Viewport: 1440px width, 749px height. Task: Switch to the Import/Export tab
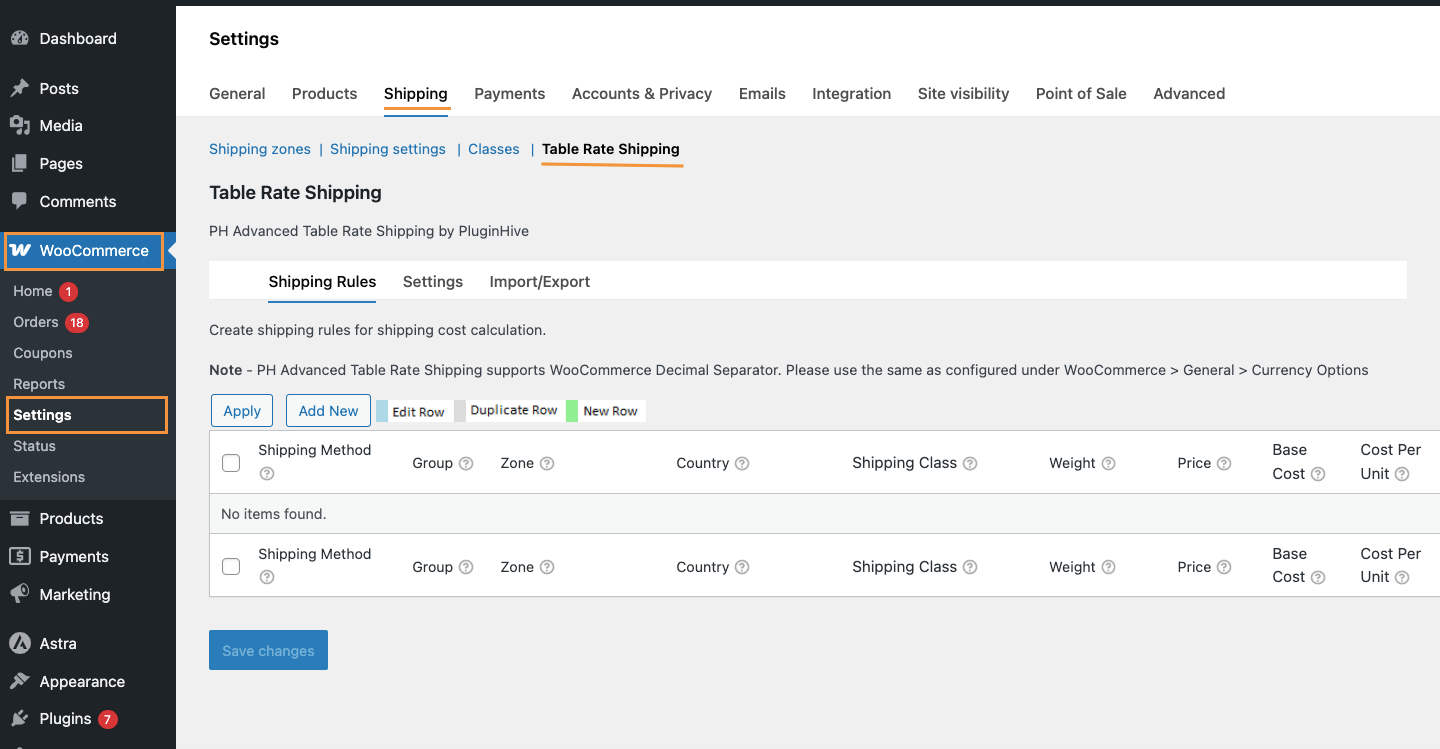(539, 282)
